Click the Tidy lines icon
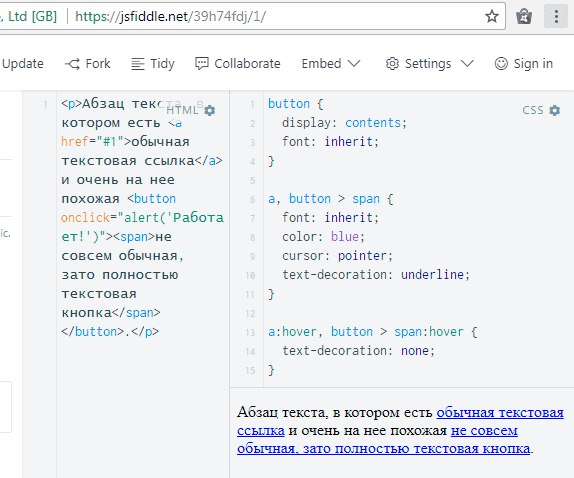The image size is (574, 478). click(x=138, y=64)
